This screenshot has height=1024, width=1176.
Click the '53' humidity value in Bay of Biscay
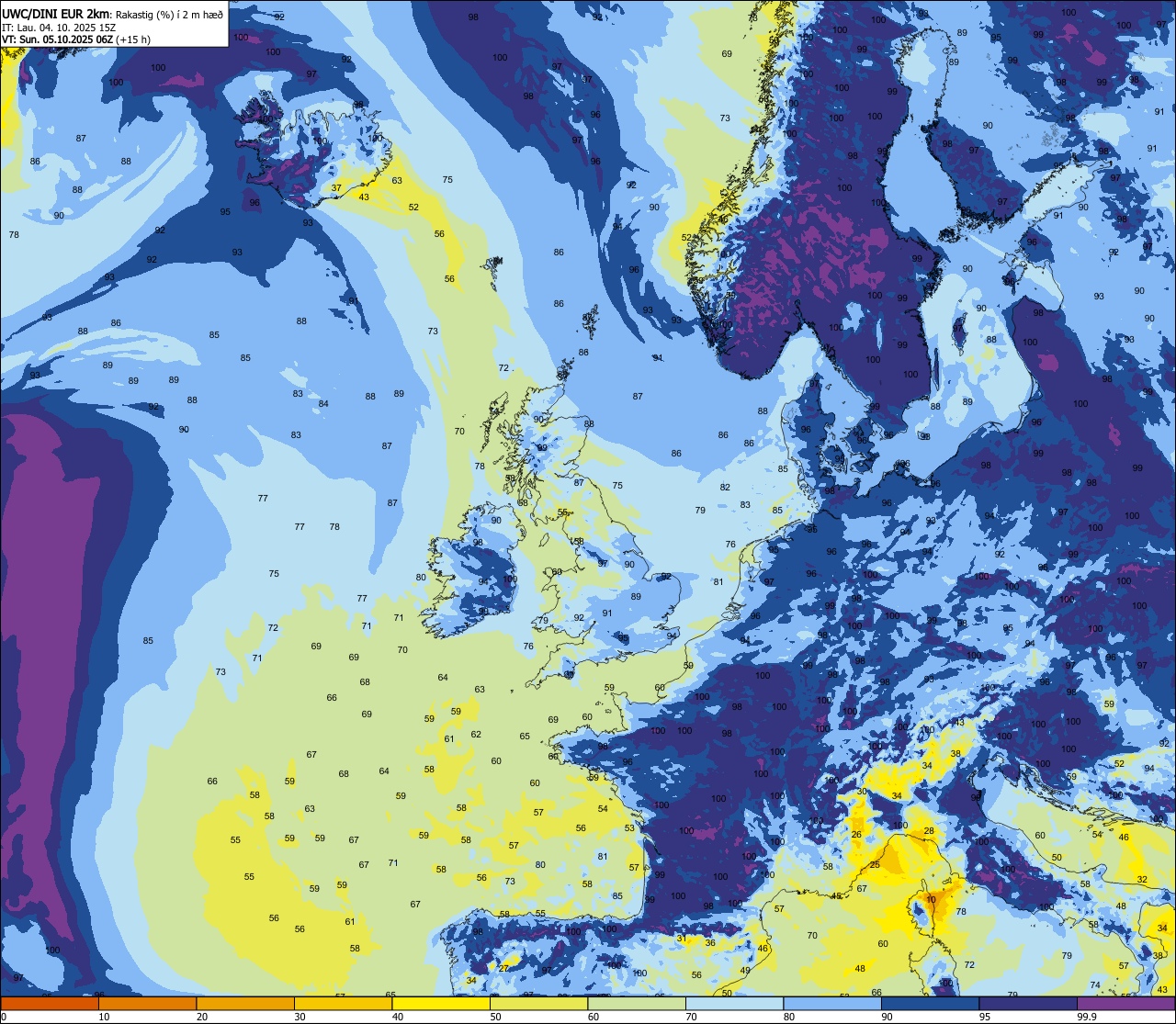629,828
